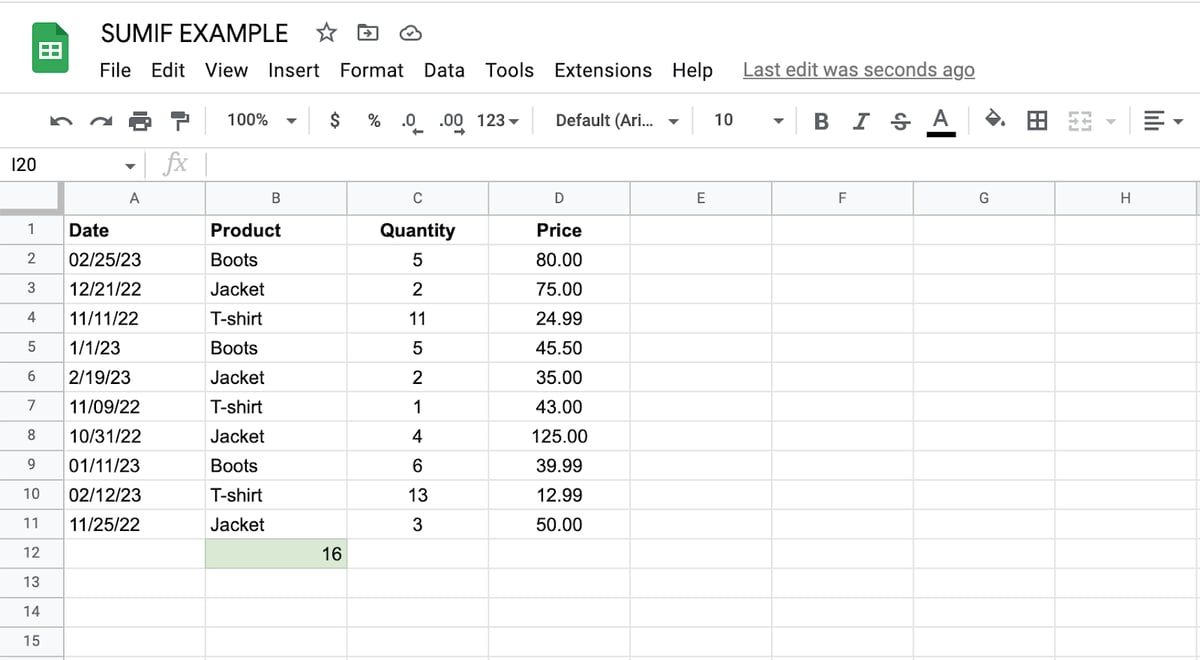This screenshot has height=660, width=1200.
Task: Toggle italic formatting
Action: [860, 121]
